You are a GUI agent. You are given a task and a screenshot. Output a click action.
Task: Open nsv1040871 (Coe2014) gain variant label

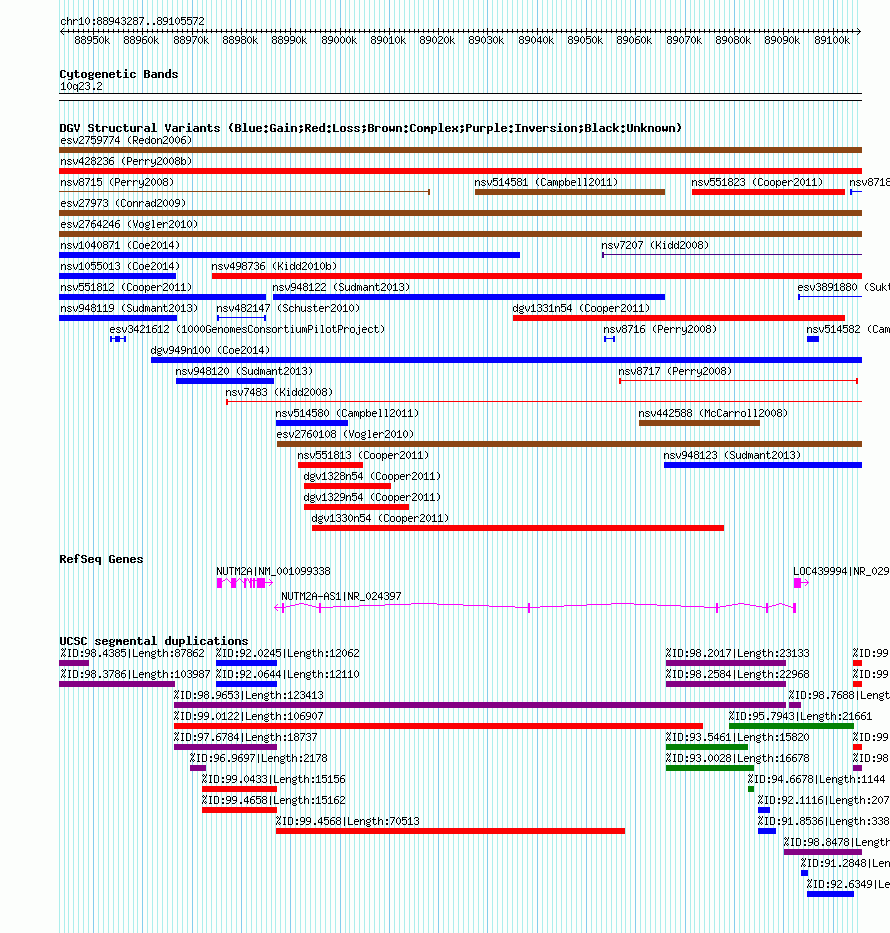120,245
